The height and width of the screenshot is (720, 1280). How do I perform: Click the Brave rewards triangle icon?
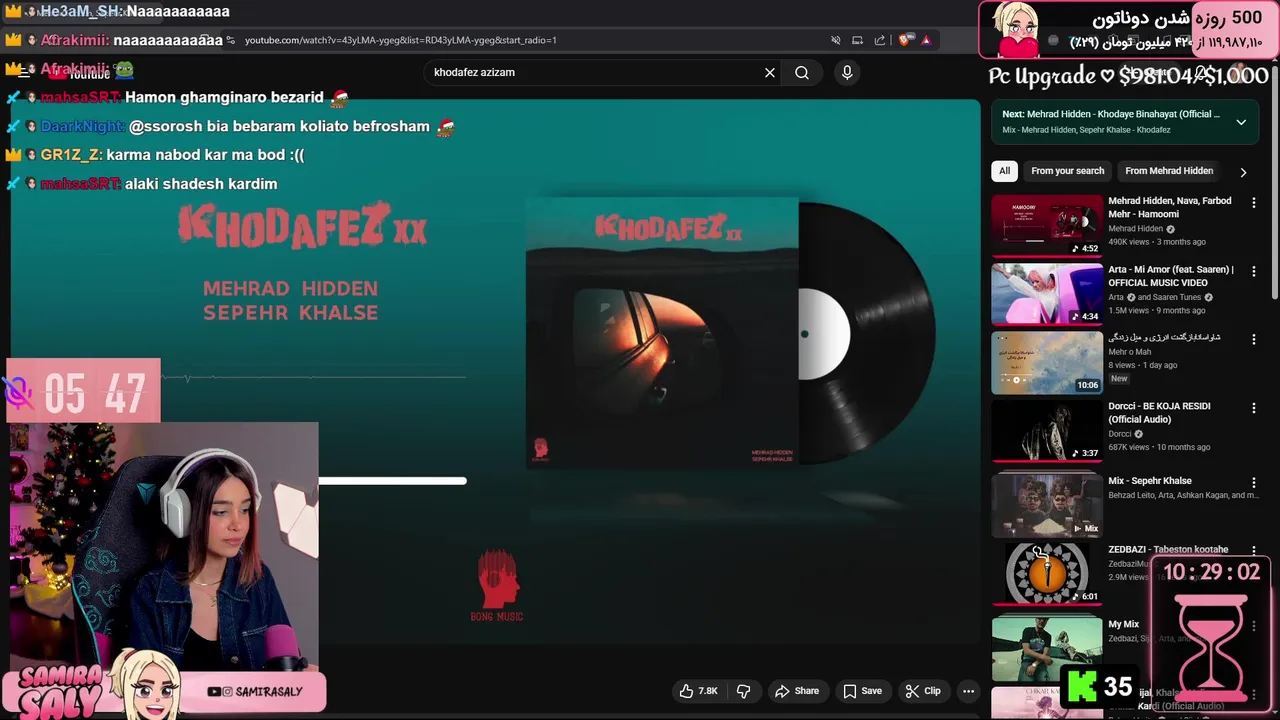[926, 40]
